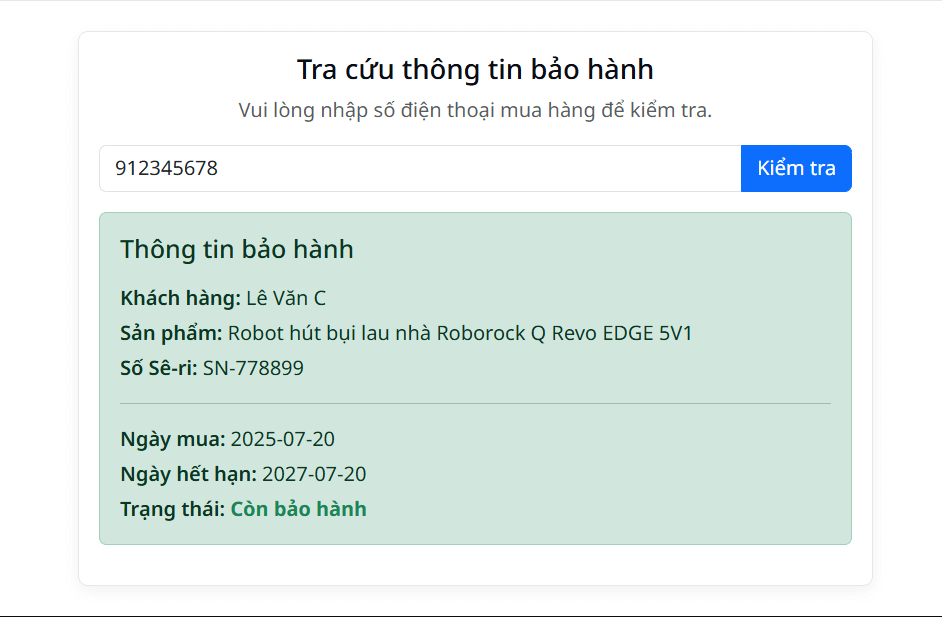
Task: Click the instruction text below the title
Action: tap(474, 111)
